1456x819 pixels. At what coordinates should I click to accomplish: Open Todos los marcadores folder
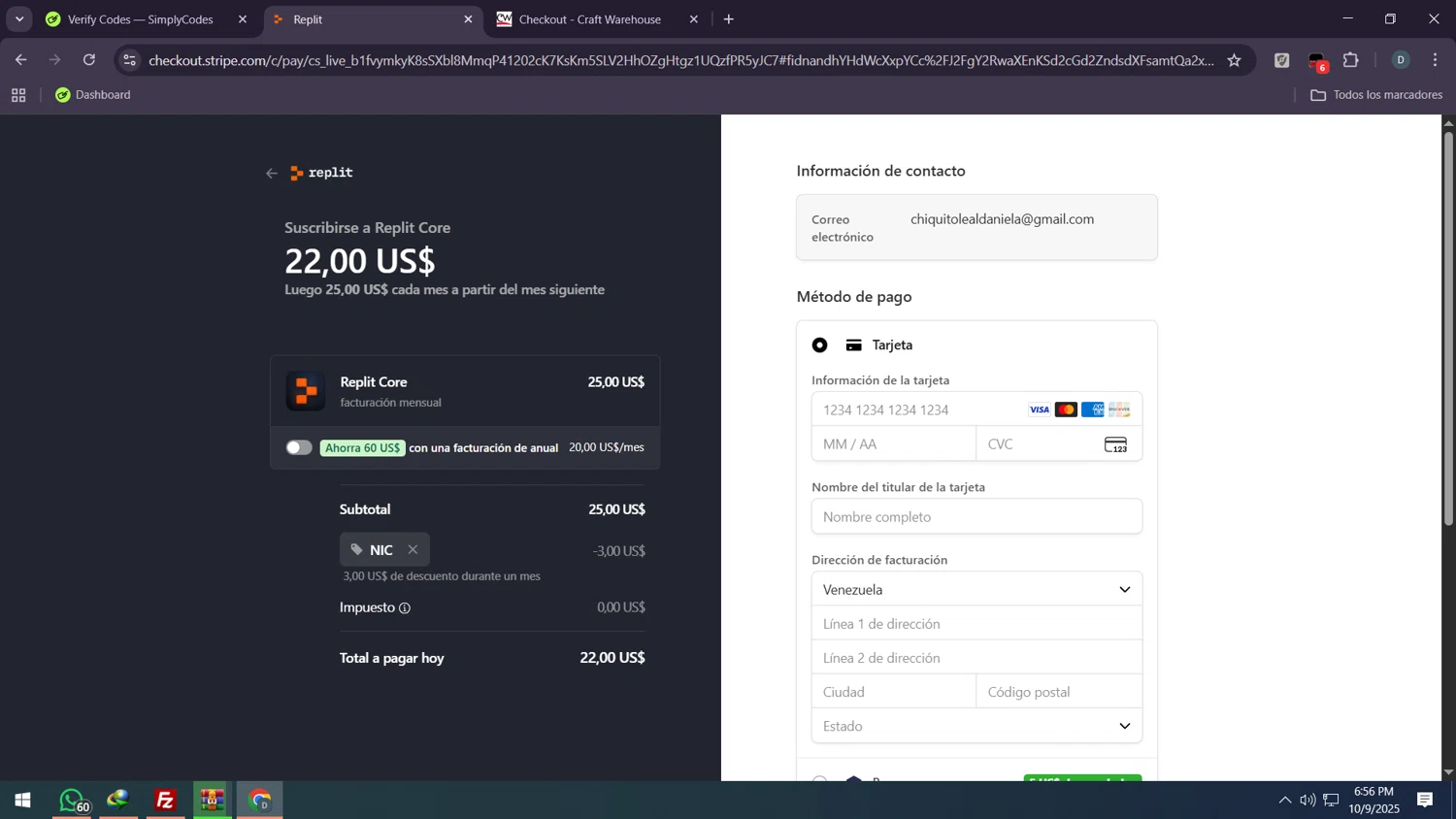click(1376, 95)
